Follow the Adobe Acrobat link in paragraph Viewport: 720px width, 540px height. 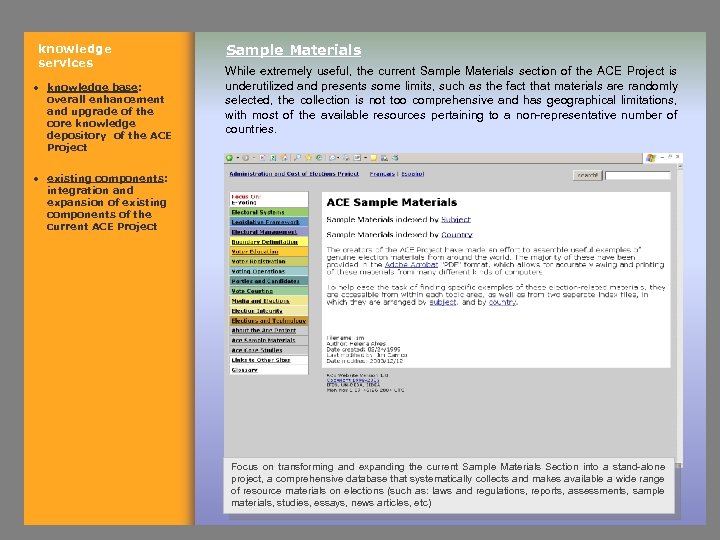tap(411, 264)
